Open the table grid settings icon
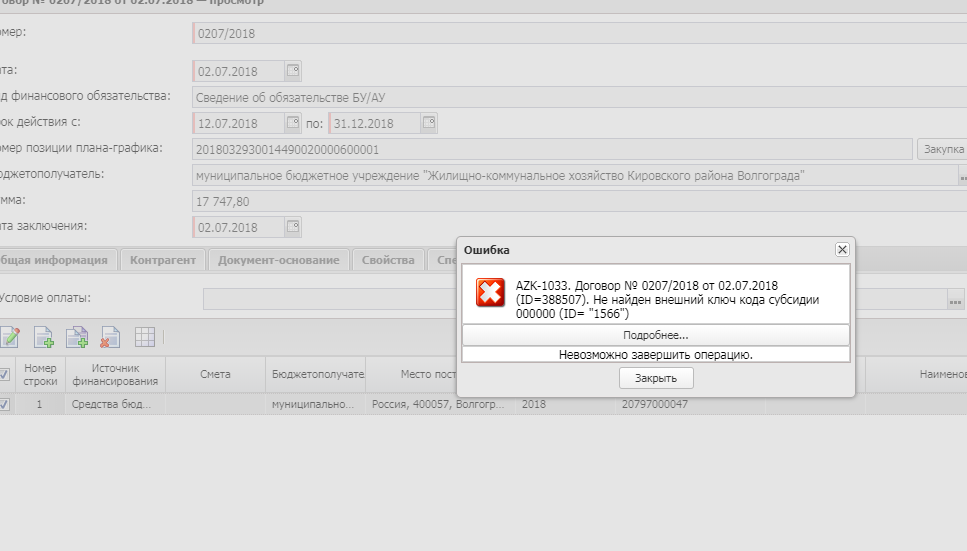This screenshot has height=551, width=967. pos(145,337)
